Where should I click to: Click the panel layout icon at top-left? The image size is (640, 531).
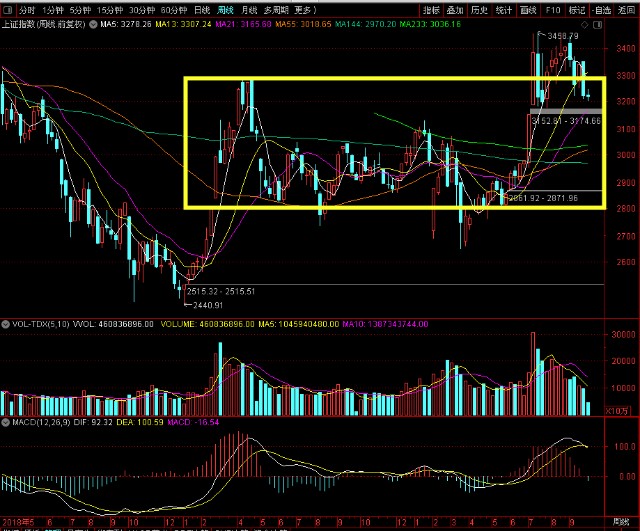(x=9, y=9)
